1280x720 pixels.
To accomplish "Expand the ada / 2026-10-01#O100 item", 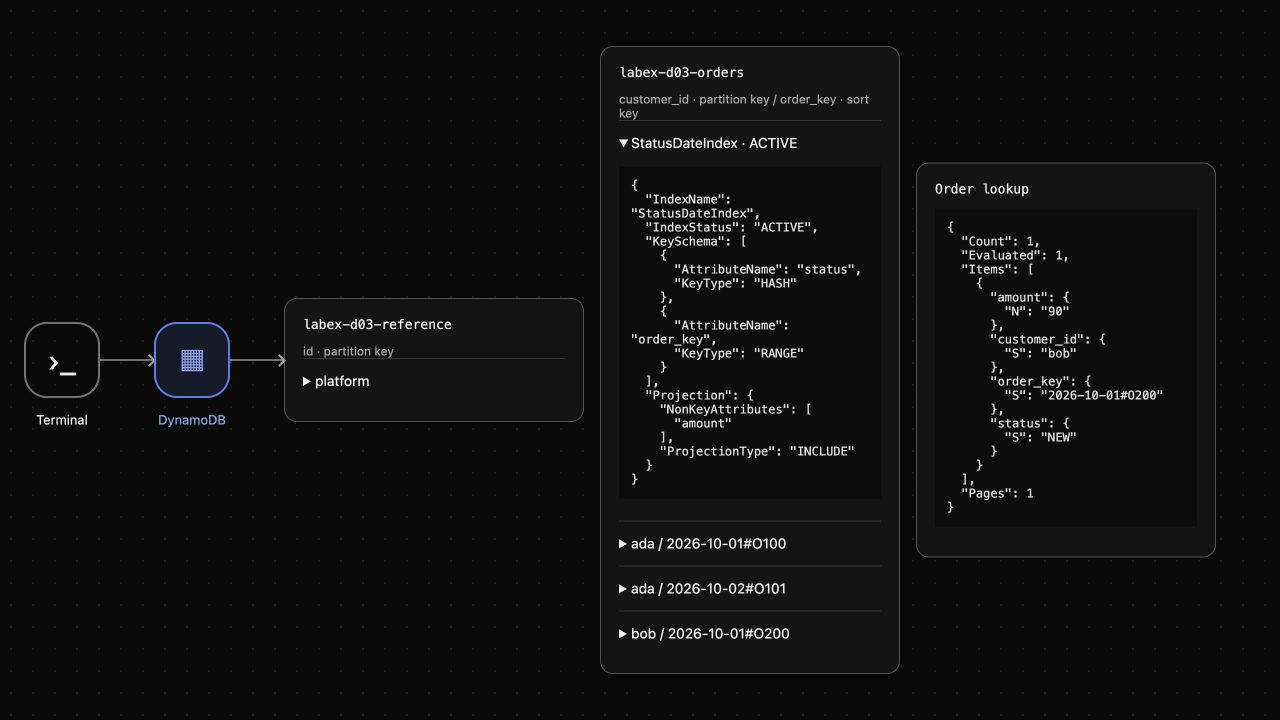I will pyautogui.click(x=750, y=544).
